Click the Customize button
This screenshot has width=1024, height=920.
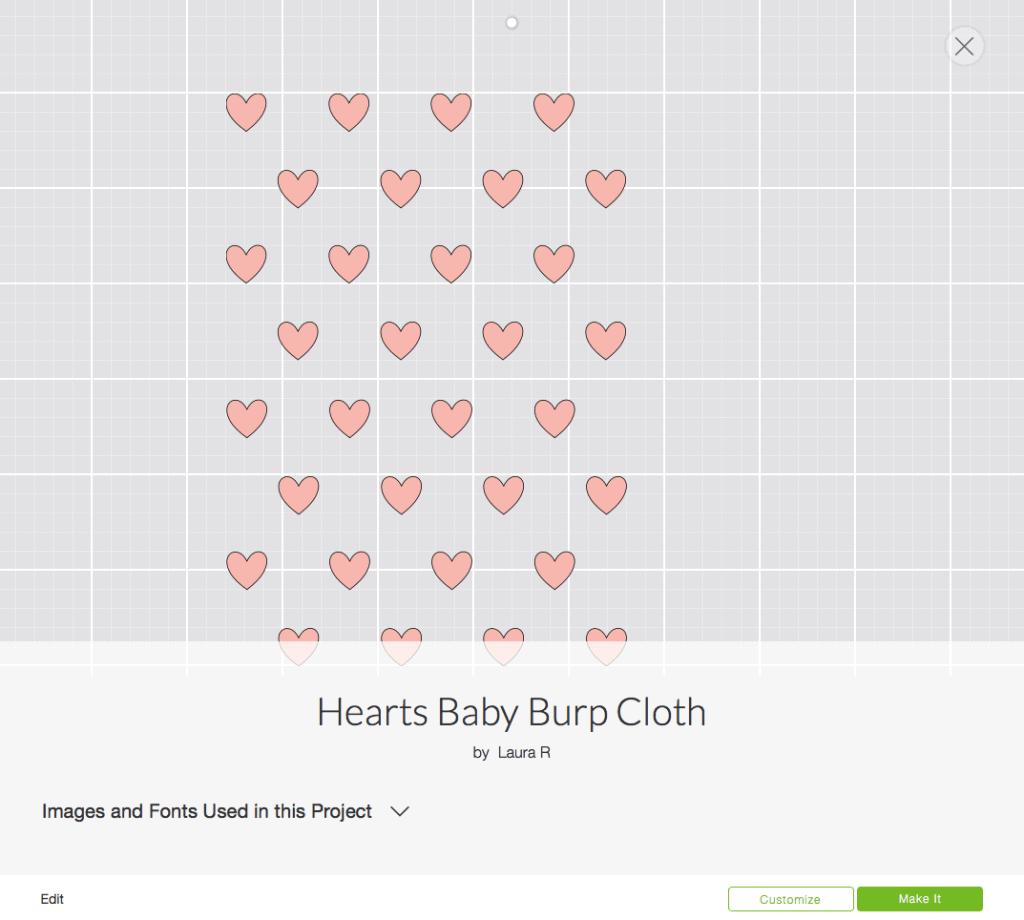coord(790,898)
